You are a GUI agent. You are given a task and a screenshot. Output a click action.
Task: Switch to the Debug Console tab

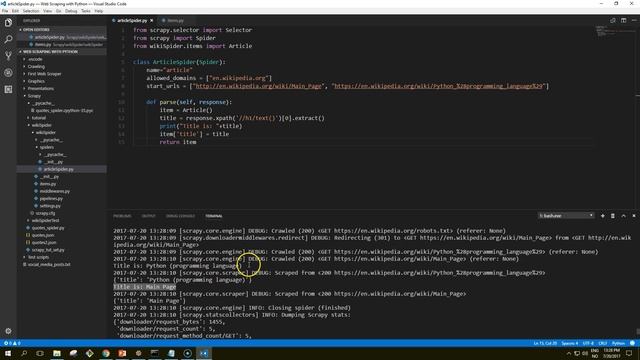point(180,216)
